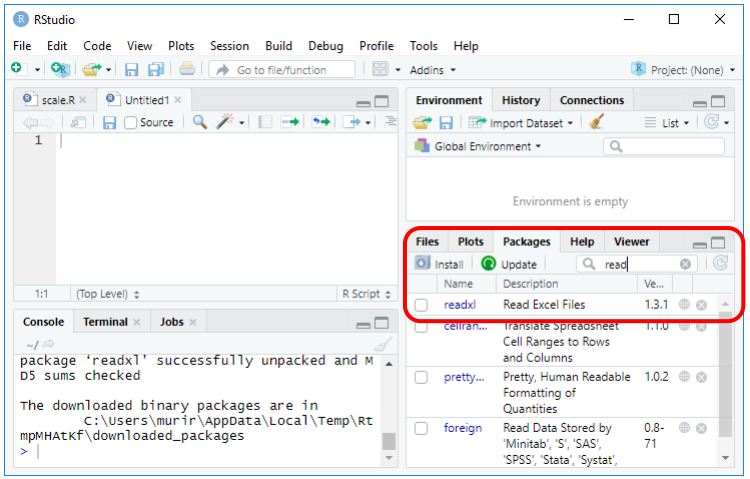
Task: Click the Save all documents icon
Action: [x=156, y=70]
